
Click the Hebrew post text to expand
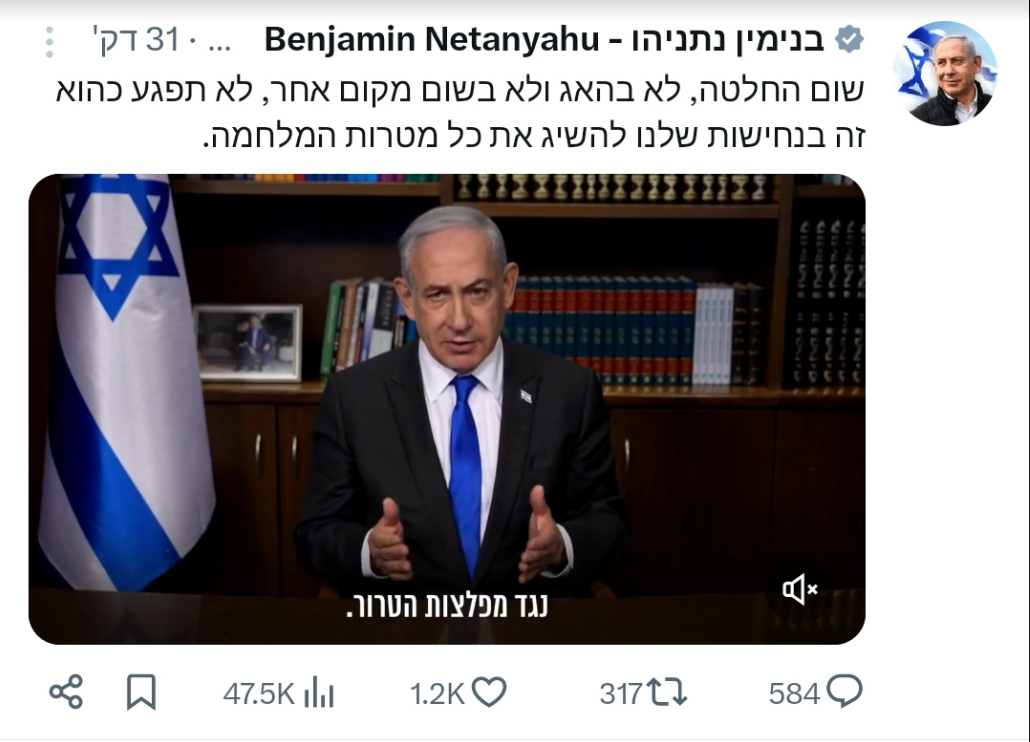point(460,114)
